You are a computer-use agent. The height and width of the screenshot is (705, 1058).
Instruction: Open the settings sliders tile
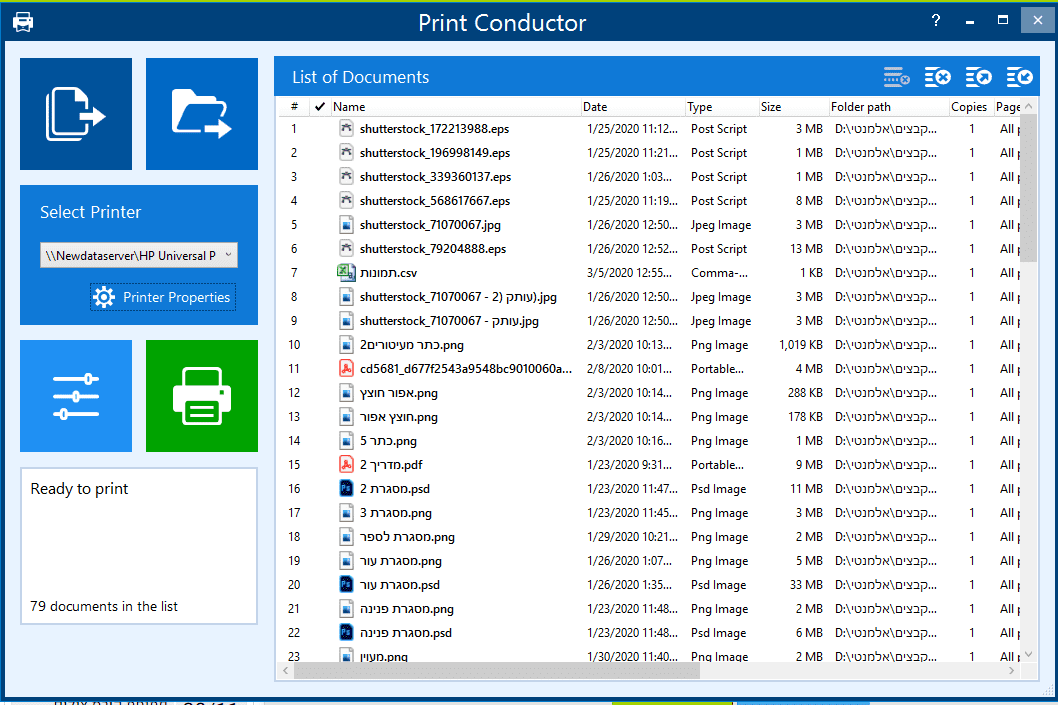click(x=76, y=396)
